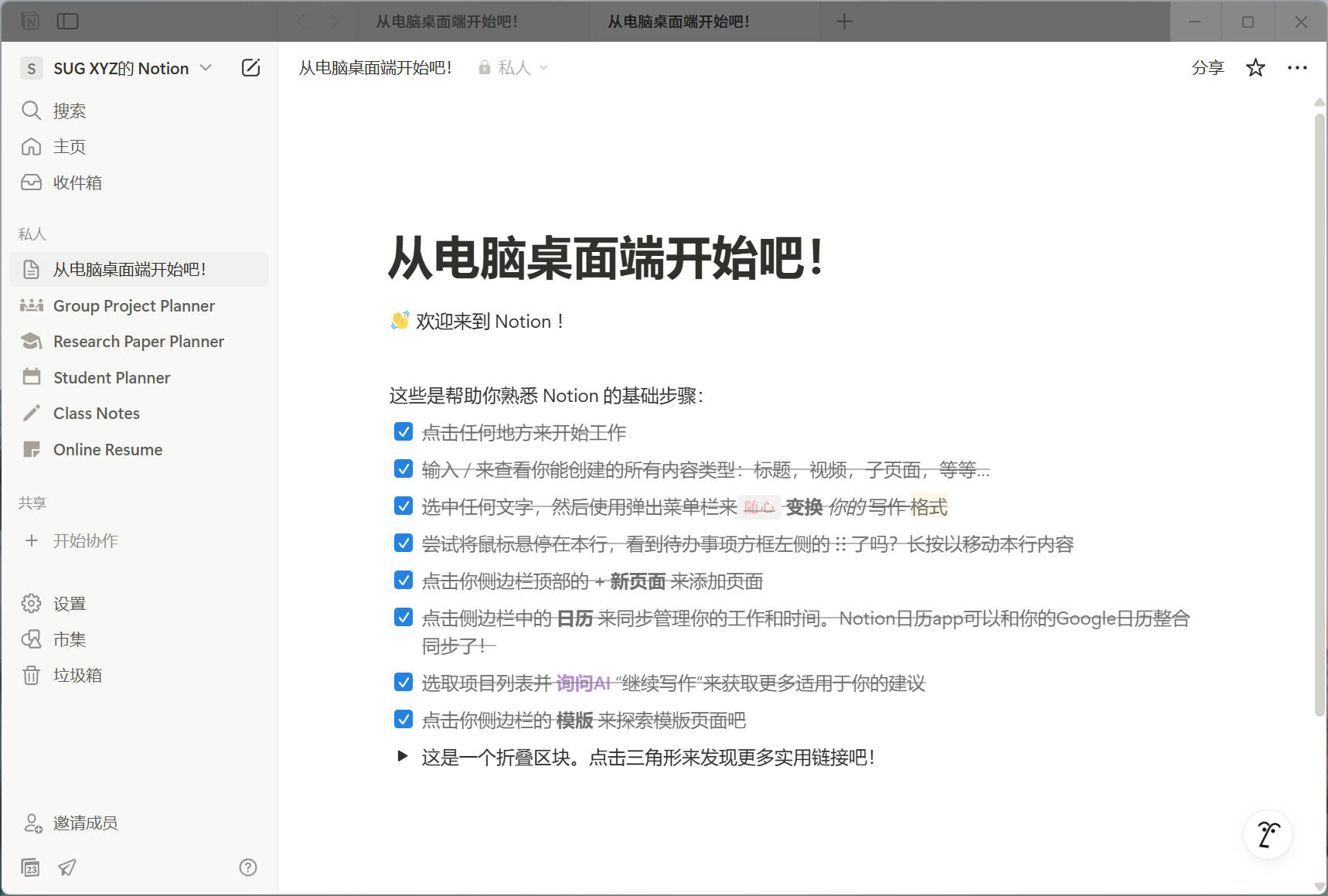This screenshot has height=896, width=1328.
Task: Click the waving hand emoji
Action: click(x=400, y=321)
